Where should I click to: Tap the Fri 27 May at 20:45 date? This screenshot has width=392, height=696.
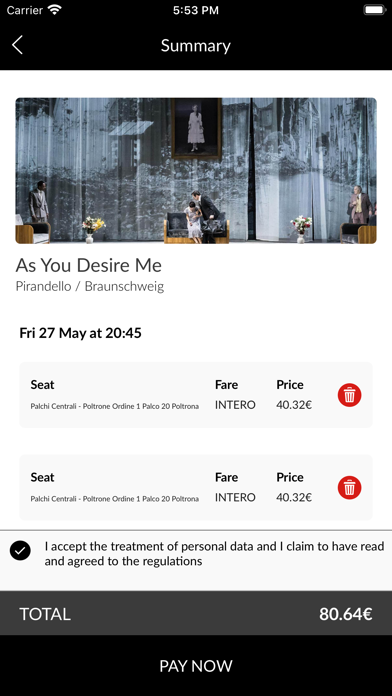[x=80, y=333]
